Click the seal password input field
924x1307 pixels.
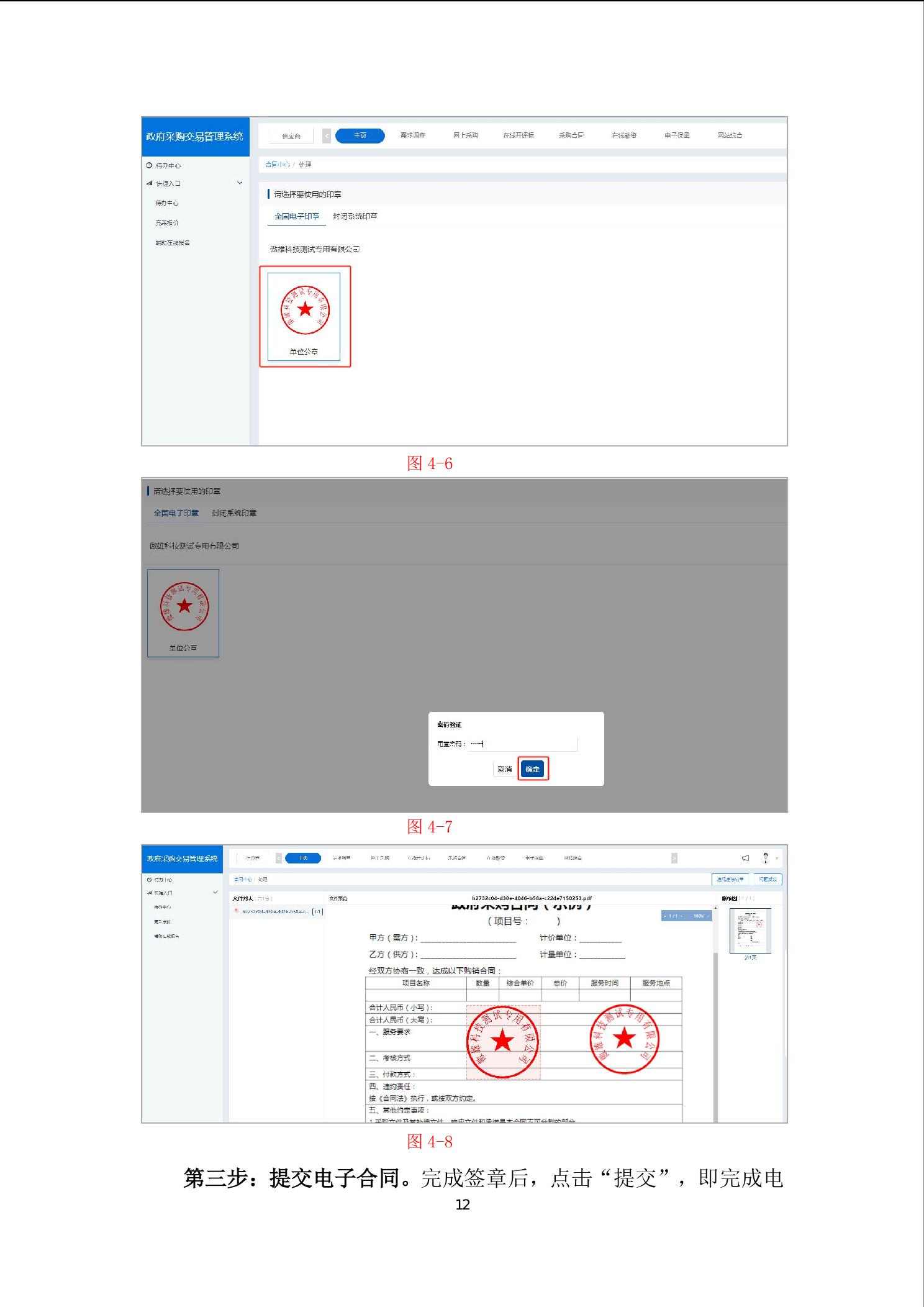(523, 744)
